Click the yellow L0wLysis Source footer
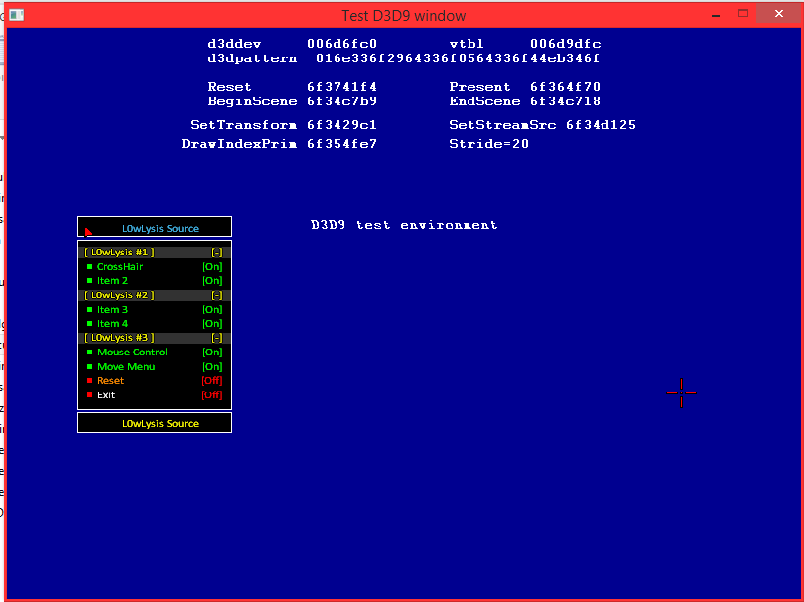Screen dimensions: 804x602 click(154, 423)
